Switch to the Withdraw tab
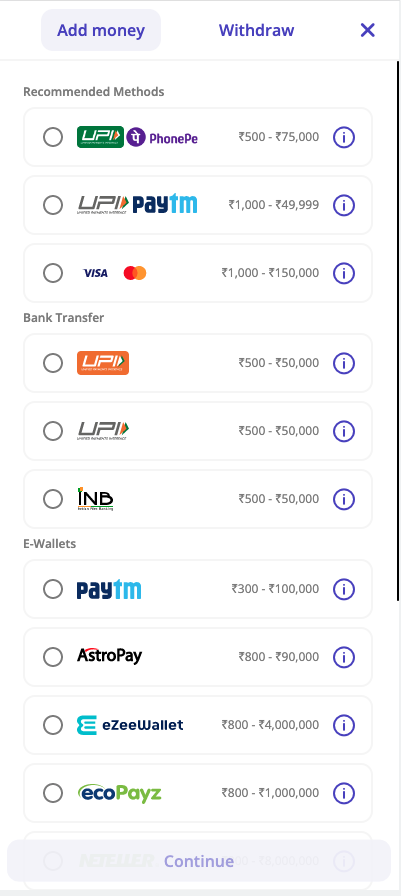Screen dimensions: 401x896 pyautogui.click(x=256, y=30)
